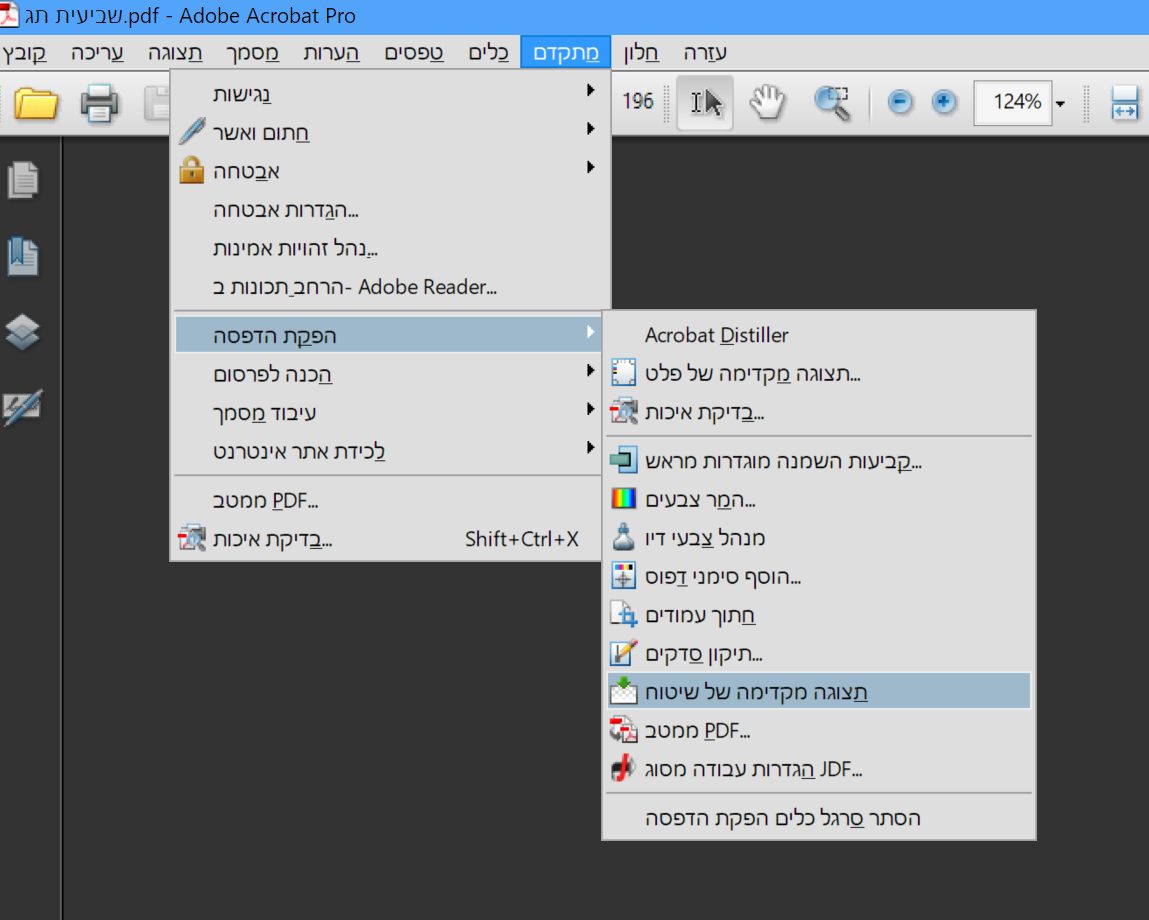Open the עזרה menu
The image size is (1149, 920).
pos(705,53)
